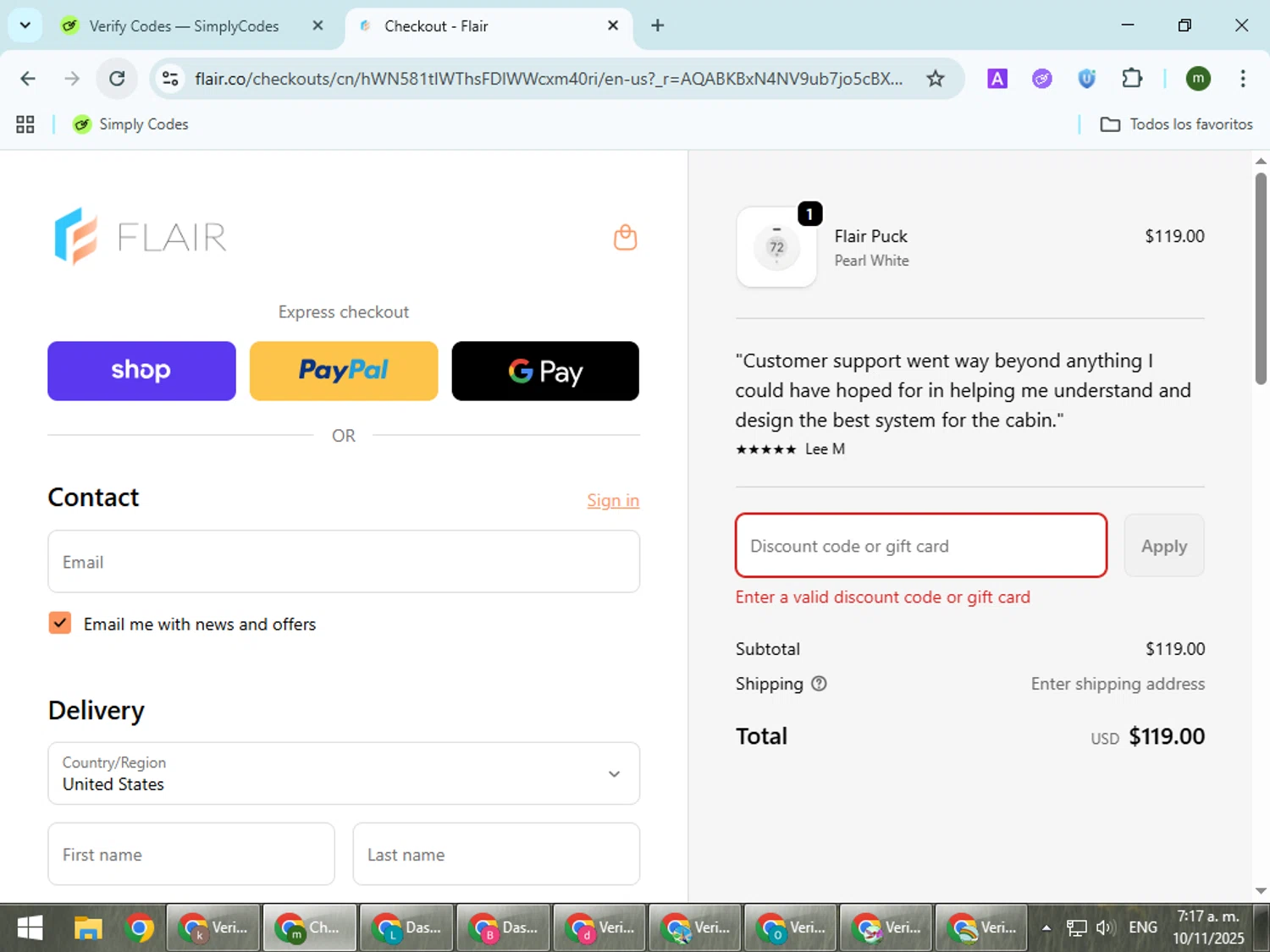
Task: Pay with Google Pay button
Action: click(x=545, y=371)
